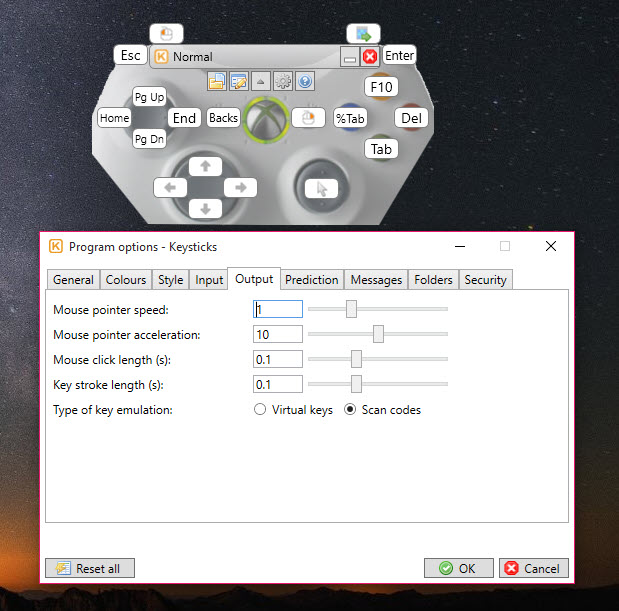
Task: Open the Folders tab
Action: [x=433, y=280]
